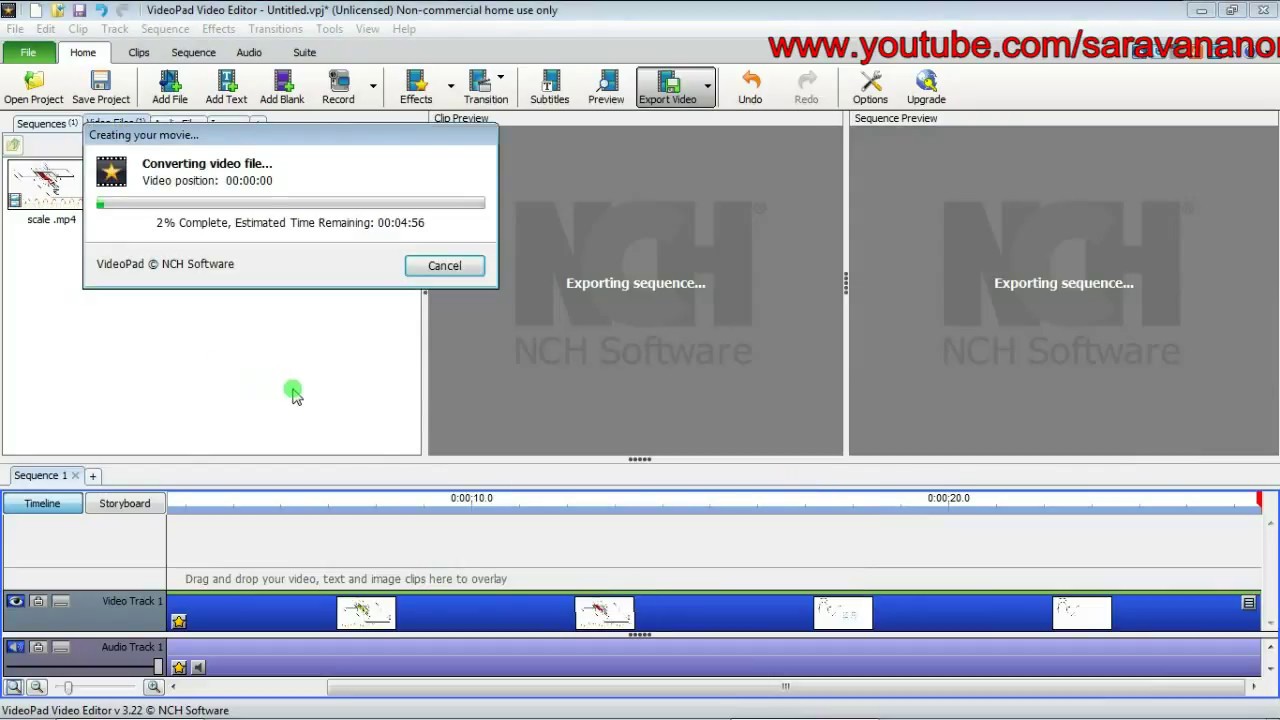
Task: Close the Sequence 1 tab
Action: (75, 476)
